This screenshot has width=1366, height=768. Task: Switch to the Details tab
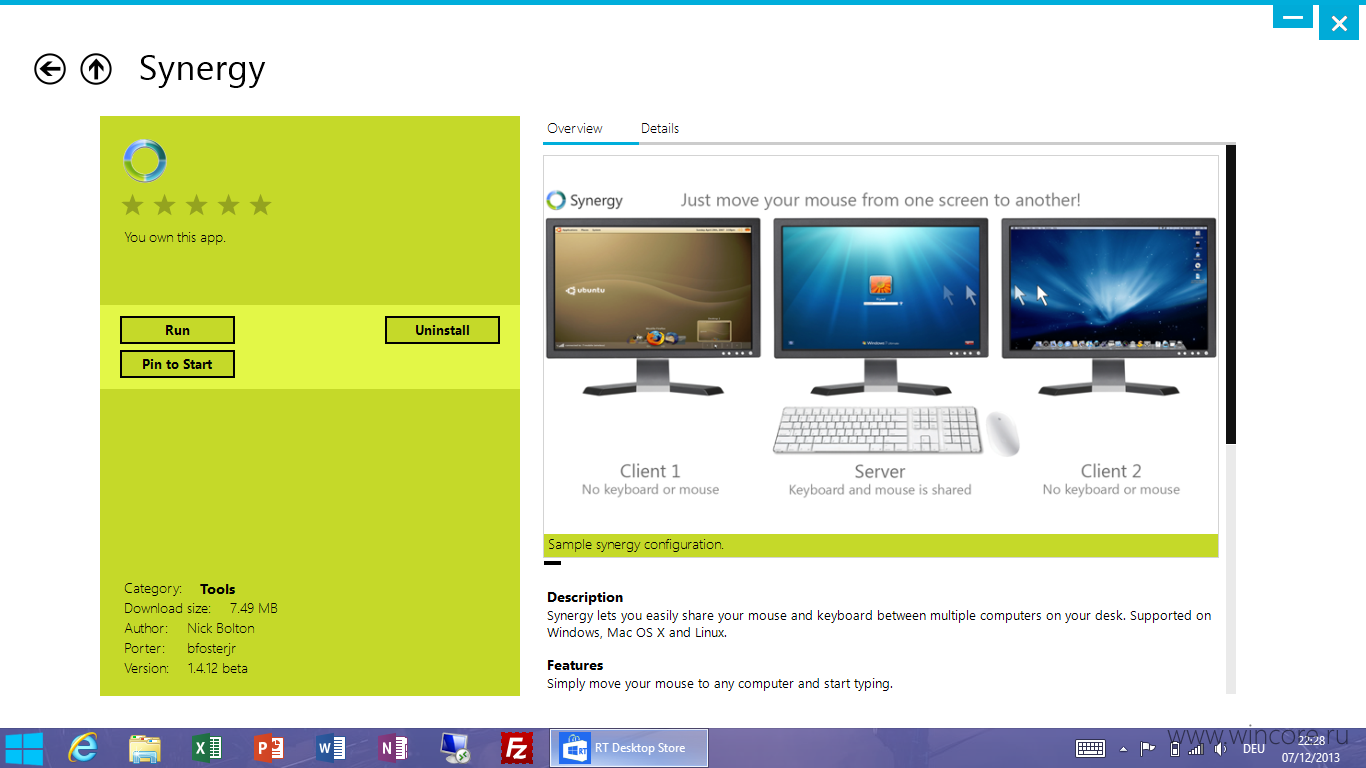[x=660, y=129]
